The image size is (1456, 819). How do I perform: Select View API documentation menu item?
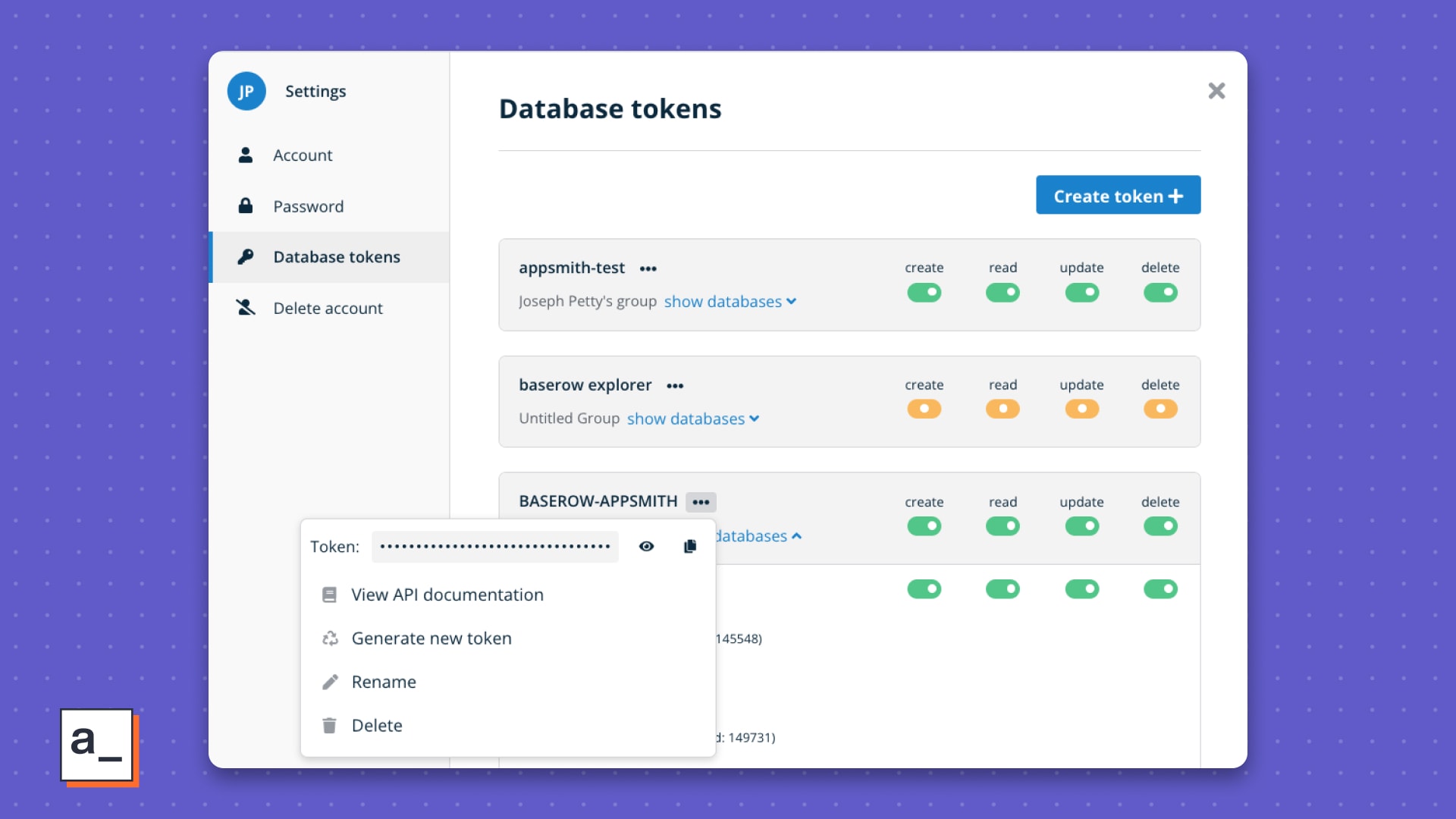point(447,595)
